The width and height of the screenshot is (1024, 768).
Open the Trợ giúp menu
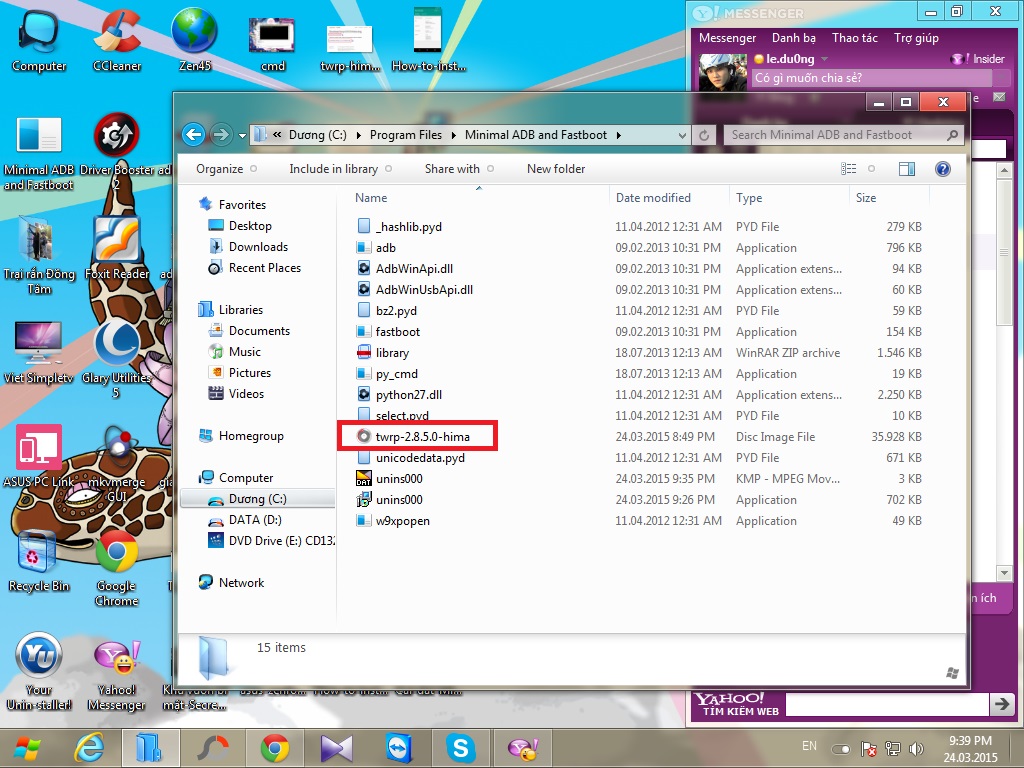[916, 38]
